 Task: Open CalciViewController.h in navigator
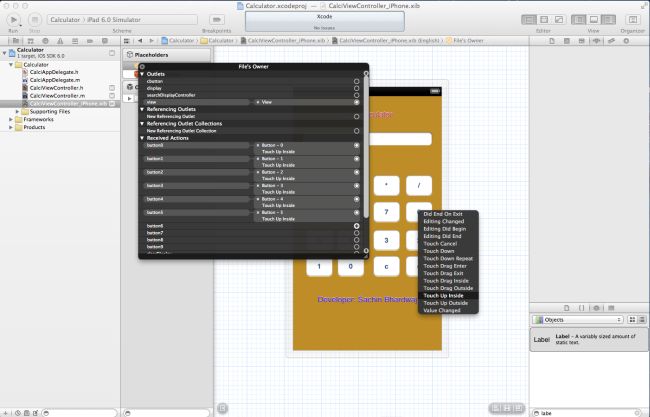pyautogui.click(x=56, y=88)
